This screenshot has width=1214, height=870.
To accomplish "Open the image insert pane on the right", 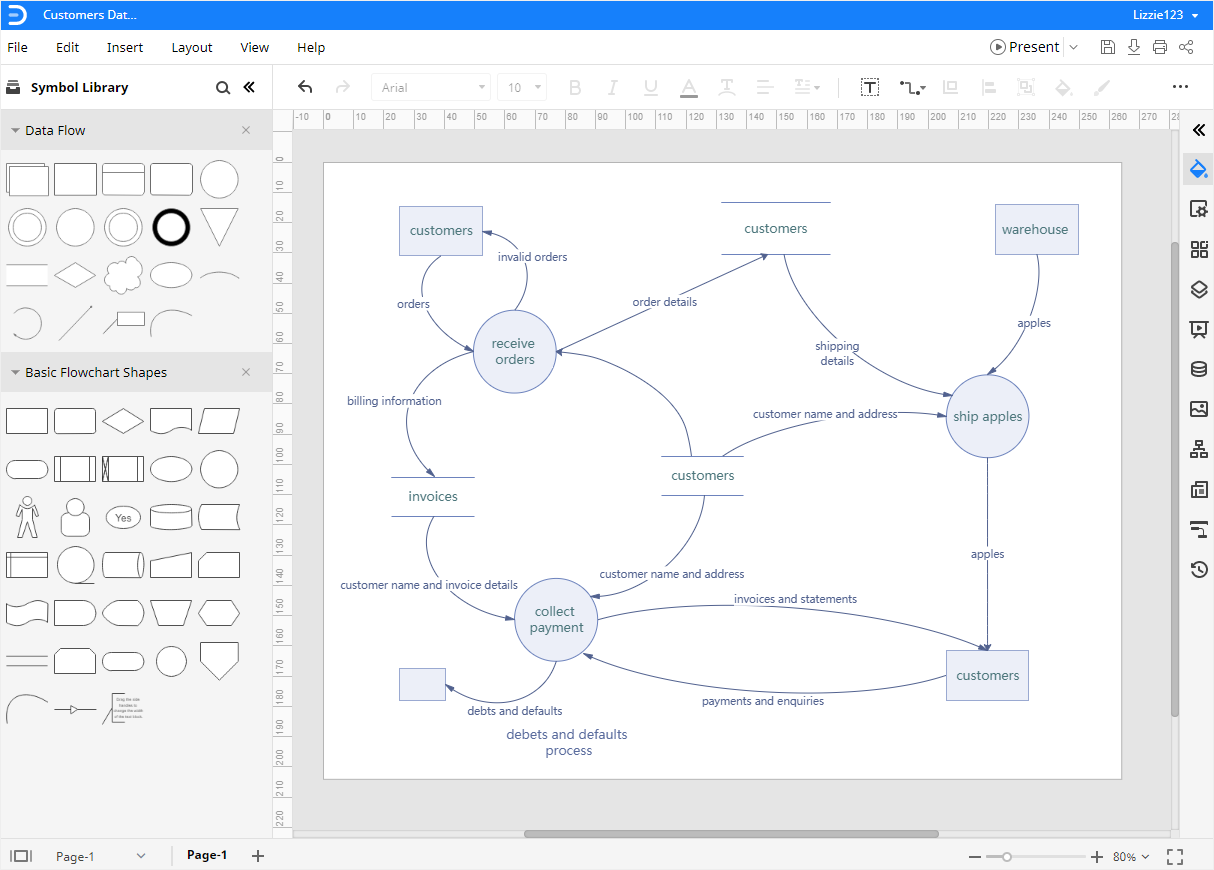I will tap(1197, 409).
